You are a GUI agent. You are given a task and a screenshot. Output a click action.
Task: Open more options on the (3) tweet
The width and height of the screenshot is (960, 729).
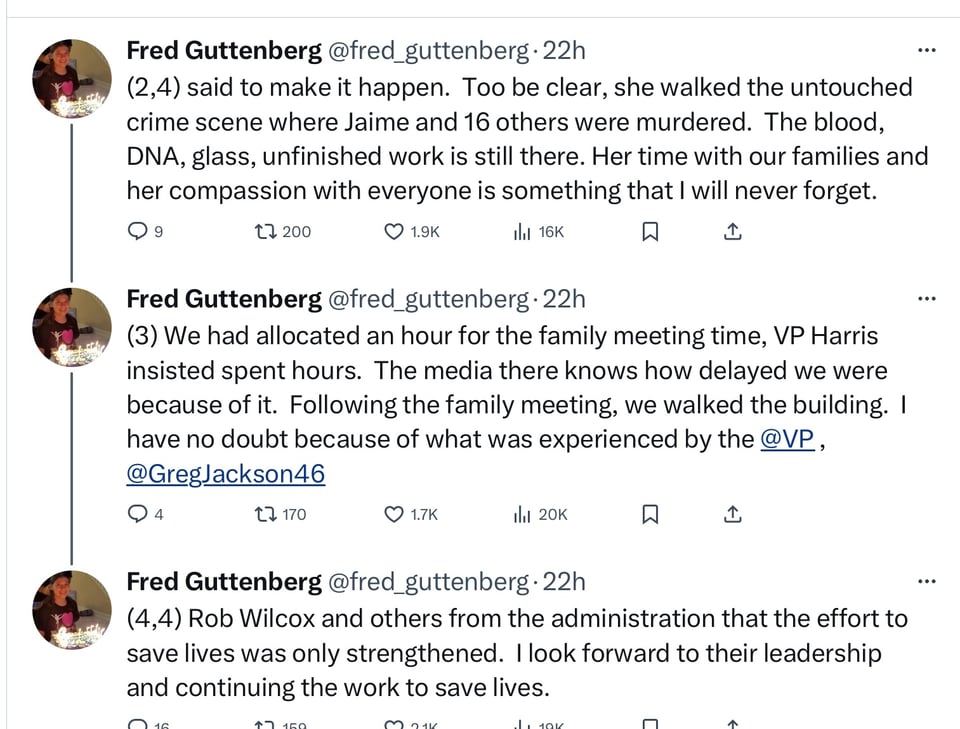click(927, 299)
